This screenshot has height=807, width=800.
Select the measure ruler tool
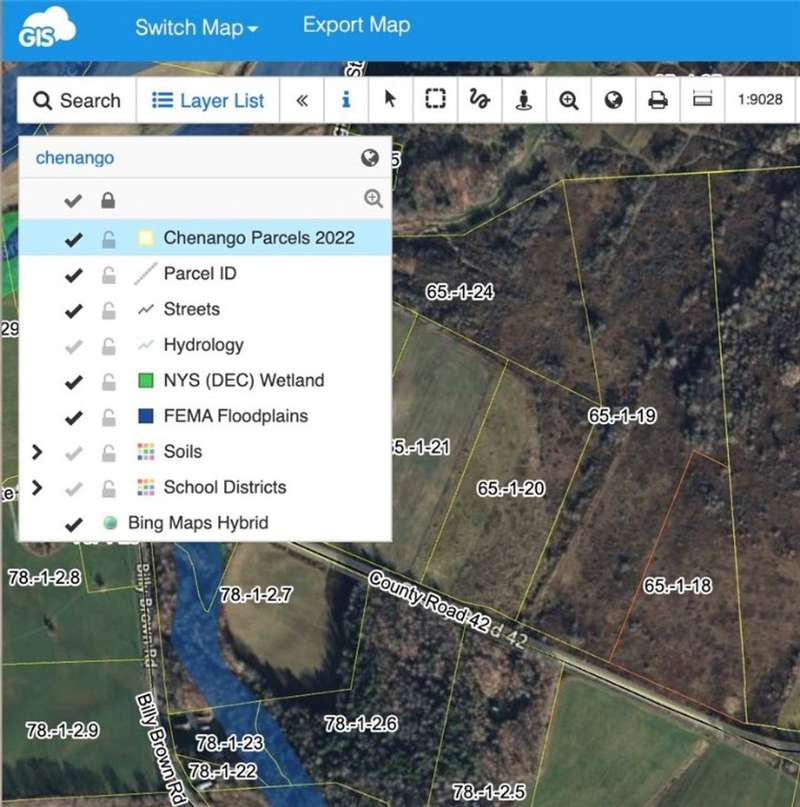702,100
